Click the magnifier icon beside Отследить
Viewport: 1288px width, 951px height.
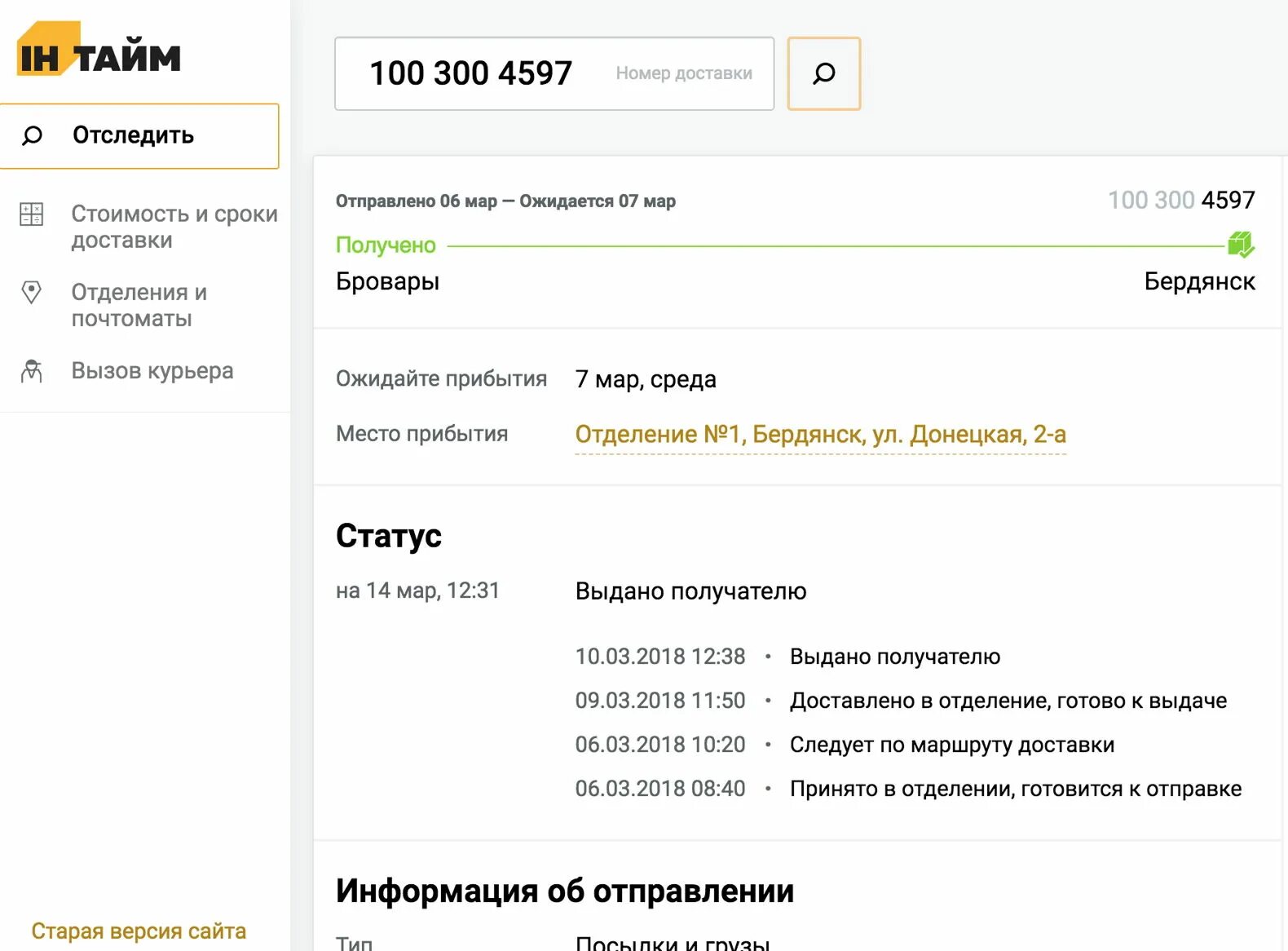(x=32, y=135)
